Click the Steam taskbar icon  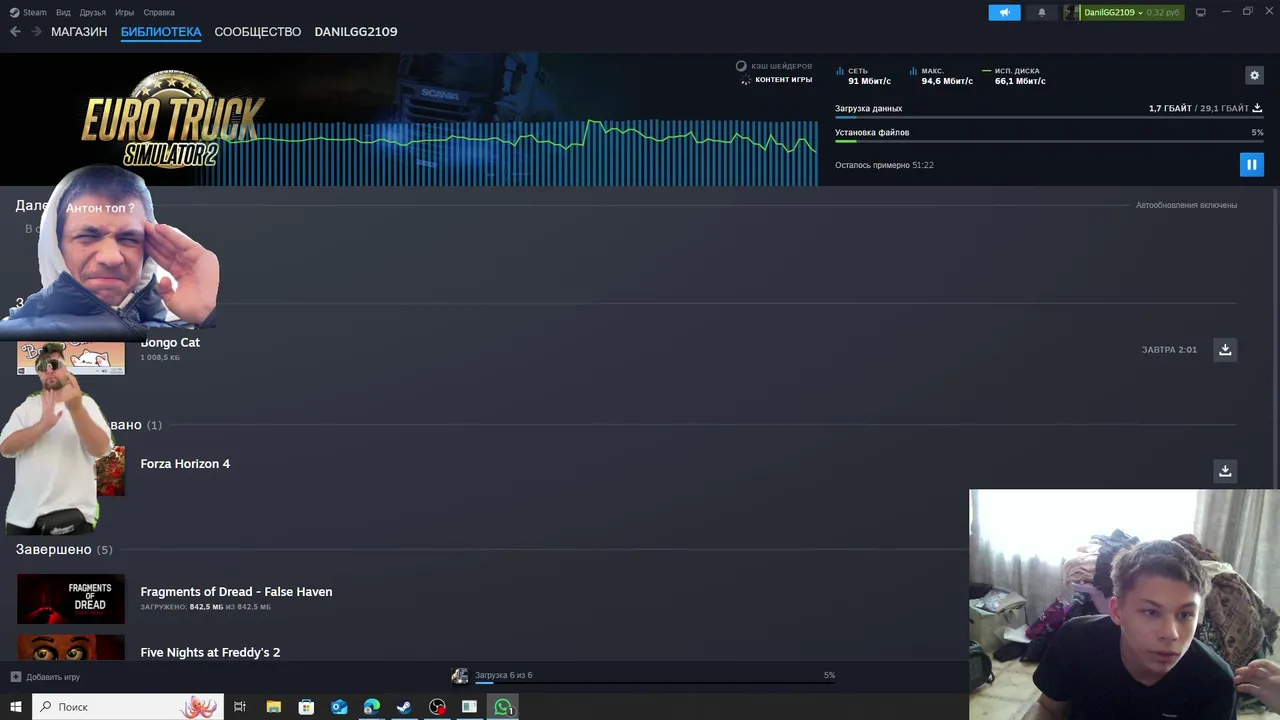[404, 707]
